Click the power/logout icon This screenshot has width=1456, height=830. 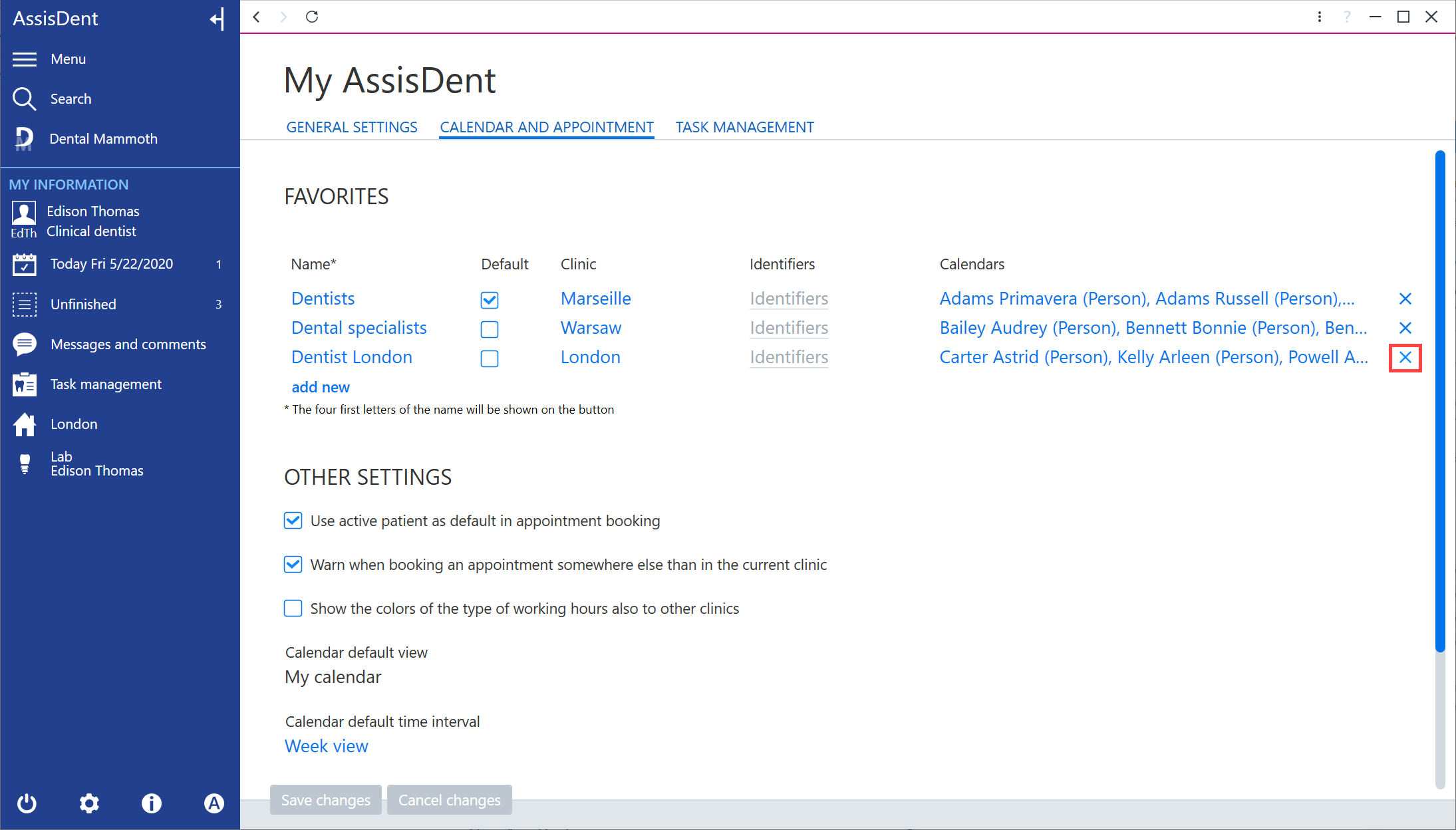[x=27, y=803]
